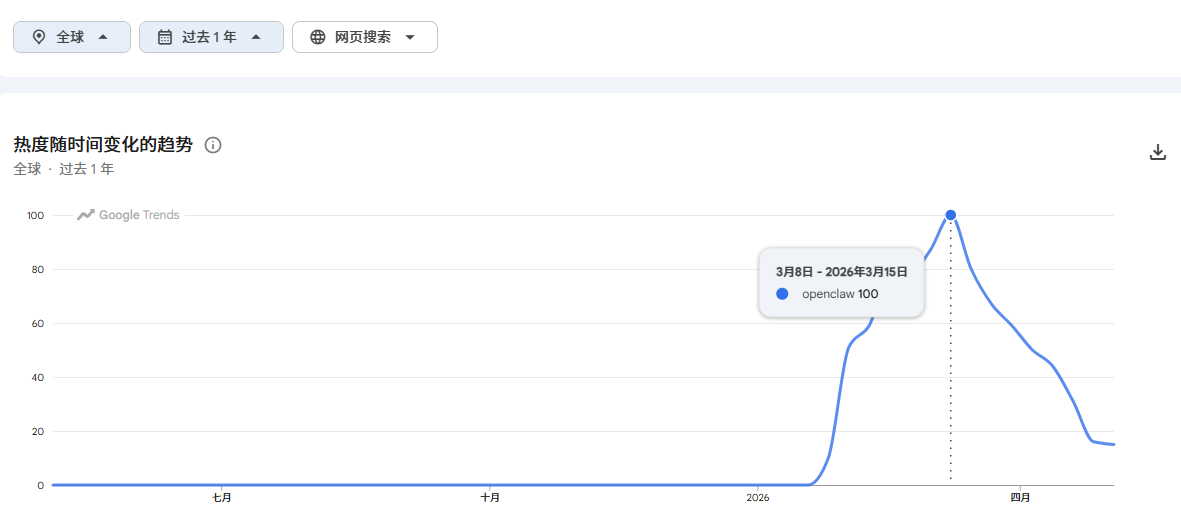Download the trend chart data
This screenshot has width=1181, height=531.
pyautogui.click(x=1158, y=152)
